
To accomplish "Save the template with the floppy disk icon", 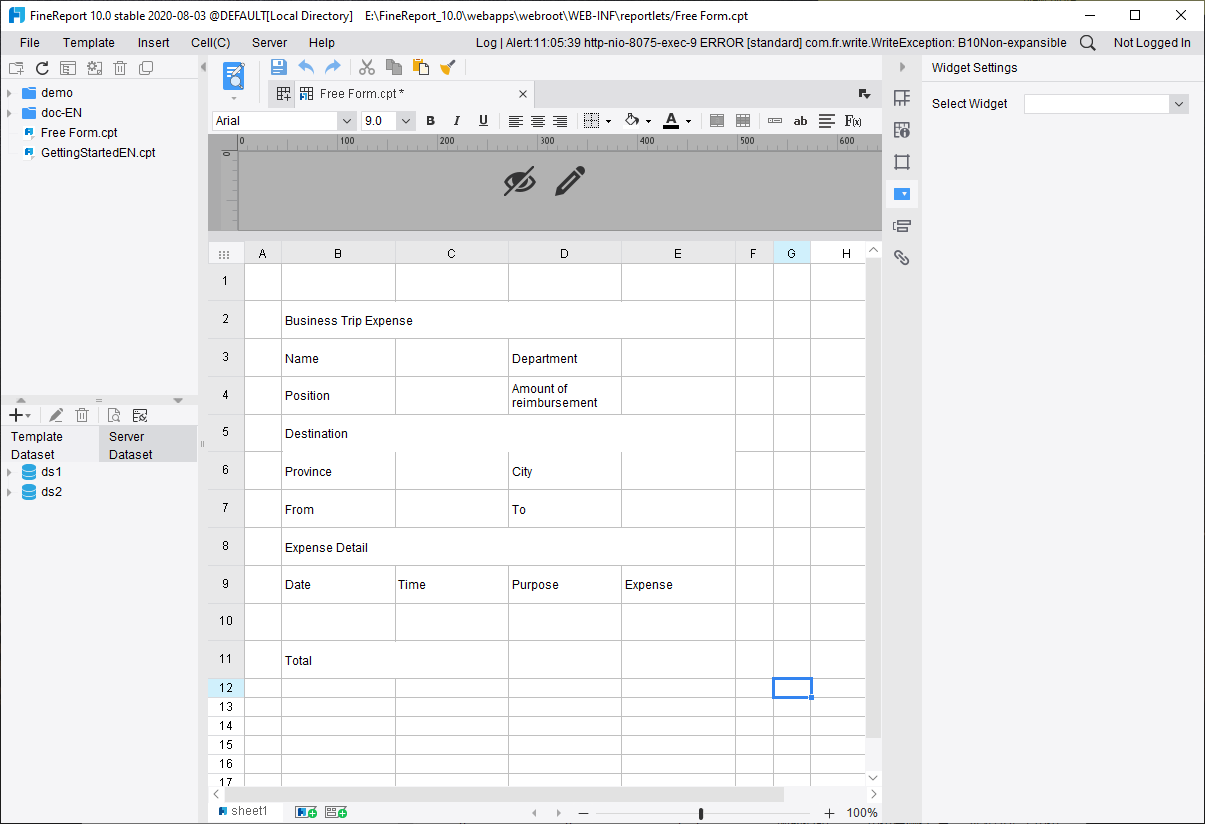I will pyautogui.click(x=279, y=67).
